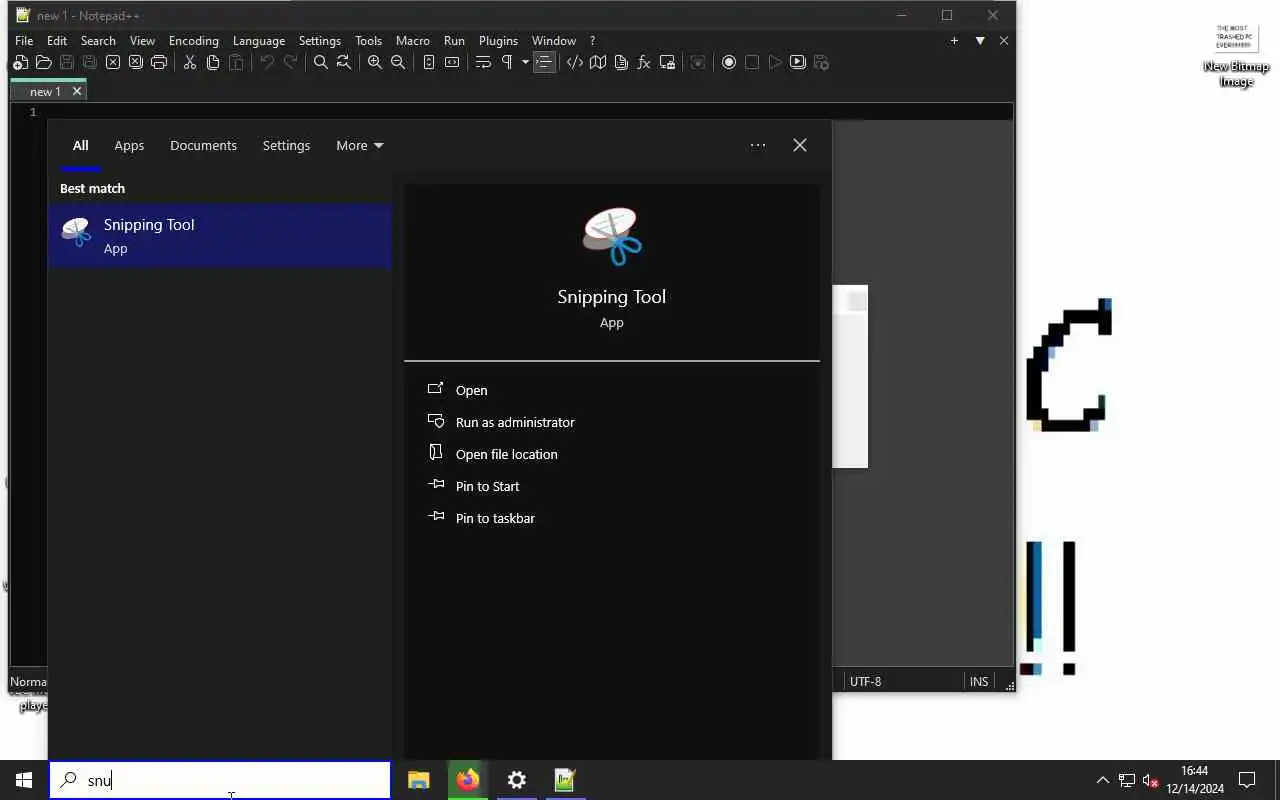Click the Replace icon in Notepad++ toolbar
Image resolution: width=1280 pixels, height=800 pixels.
344,62
